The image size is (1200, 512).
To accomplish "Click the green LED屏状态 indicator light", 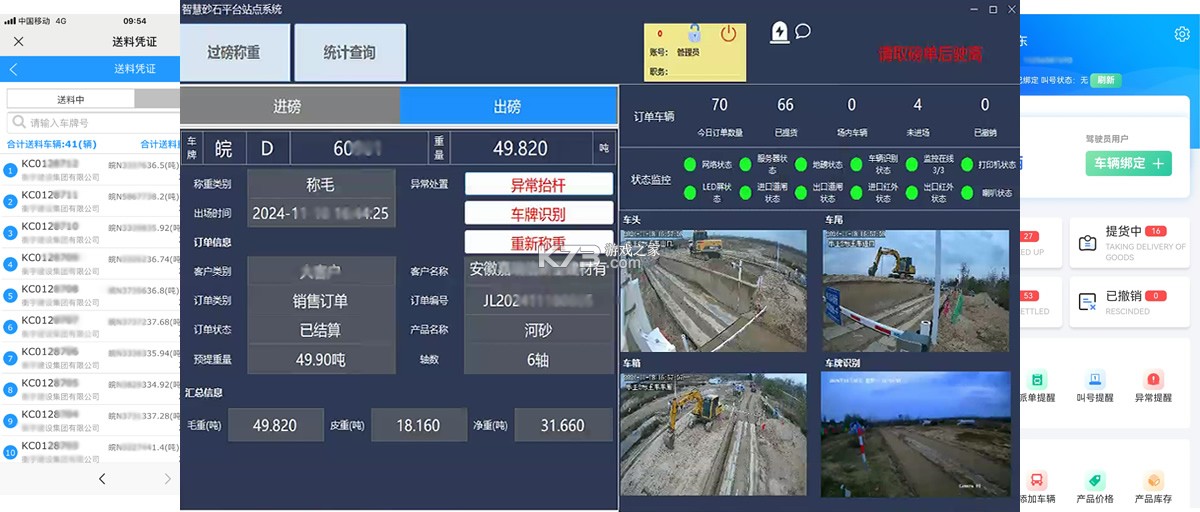I will pyautogui.click(x=689, y=192).
